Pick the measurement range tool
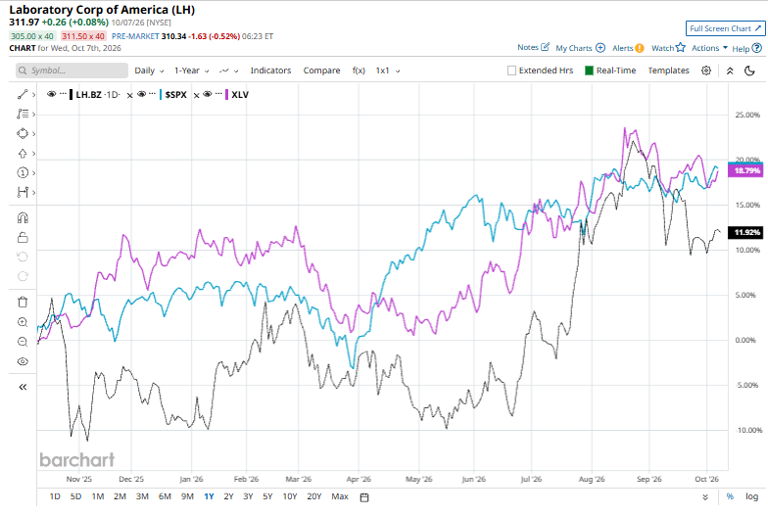The image size is (768, 516). pos(23,192)
